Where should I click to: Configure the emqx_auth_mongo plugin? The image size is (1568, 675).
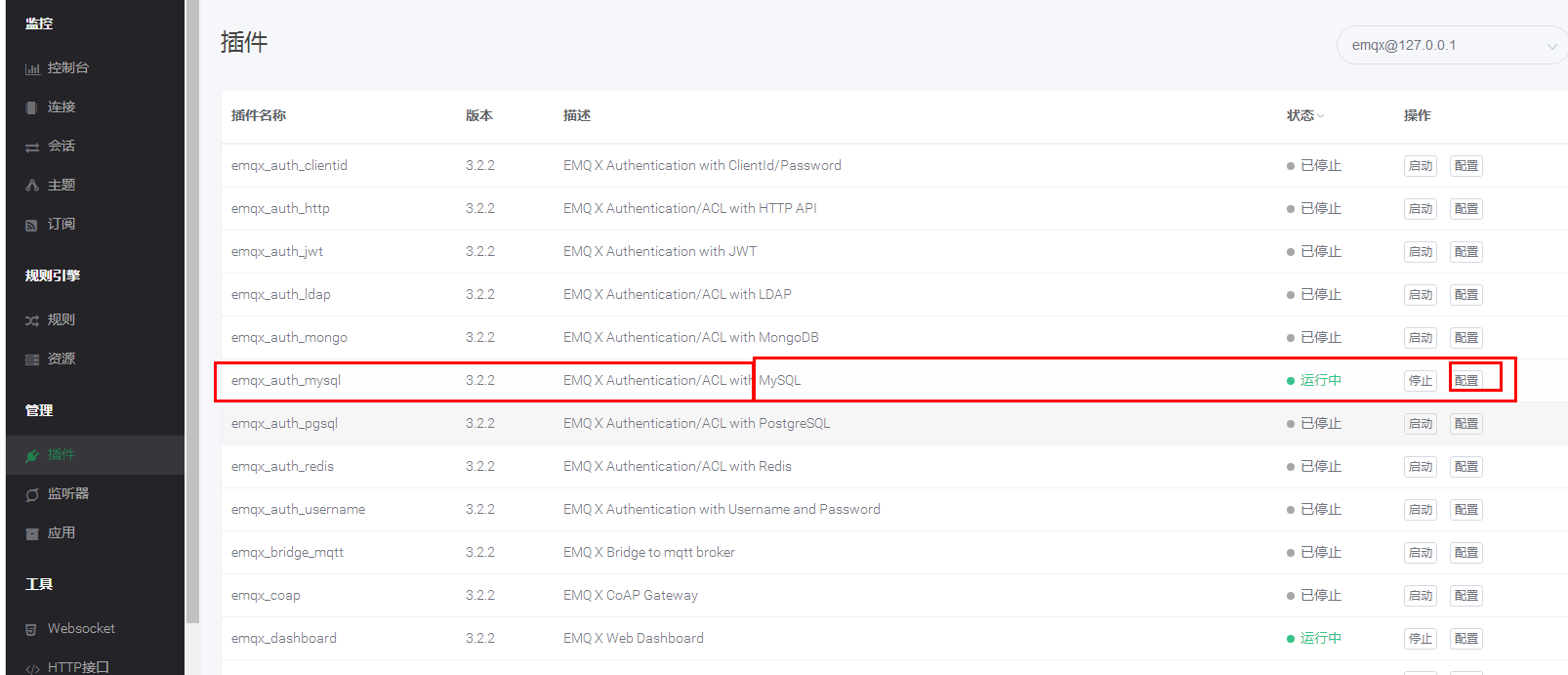click(x=1466, y=338)
